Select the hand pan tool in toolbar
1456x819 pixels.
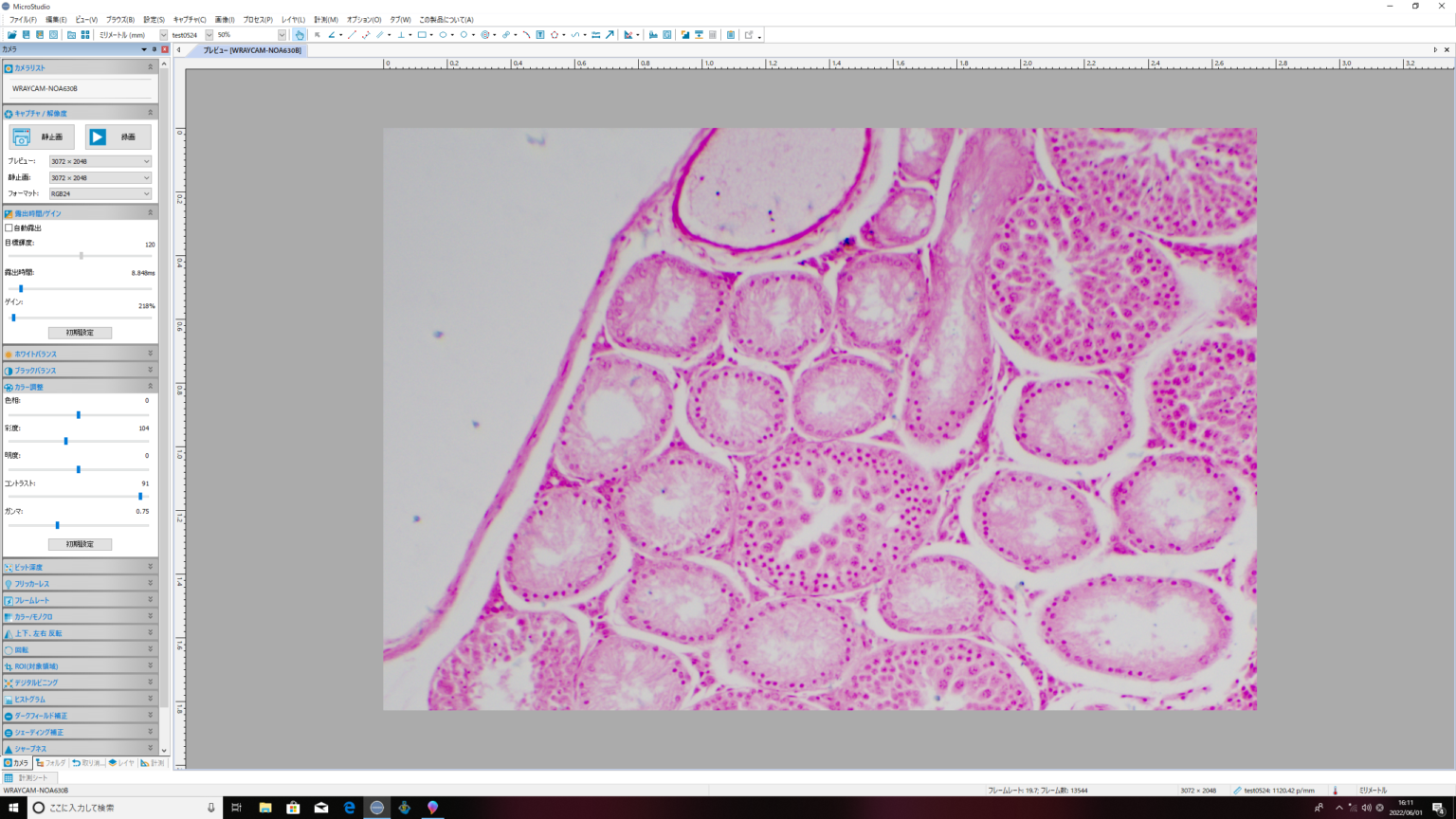pyautogui.click(x=300, y=35)
